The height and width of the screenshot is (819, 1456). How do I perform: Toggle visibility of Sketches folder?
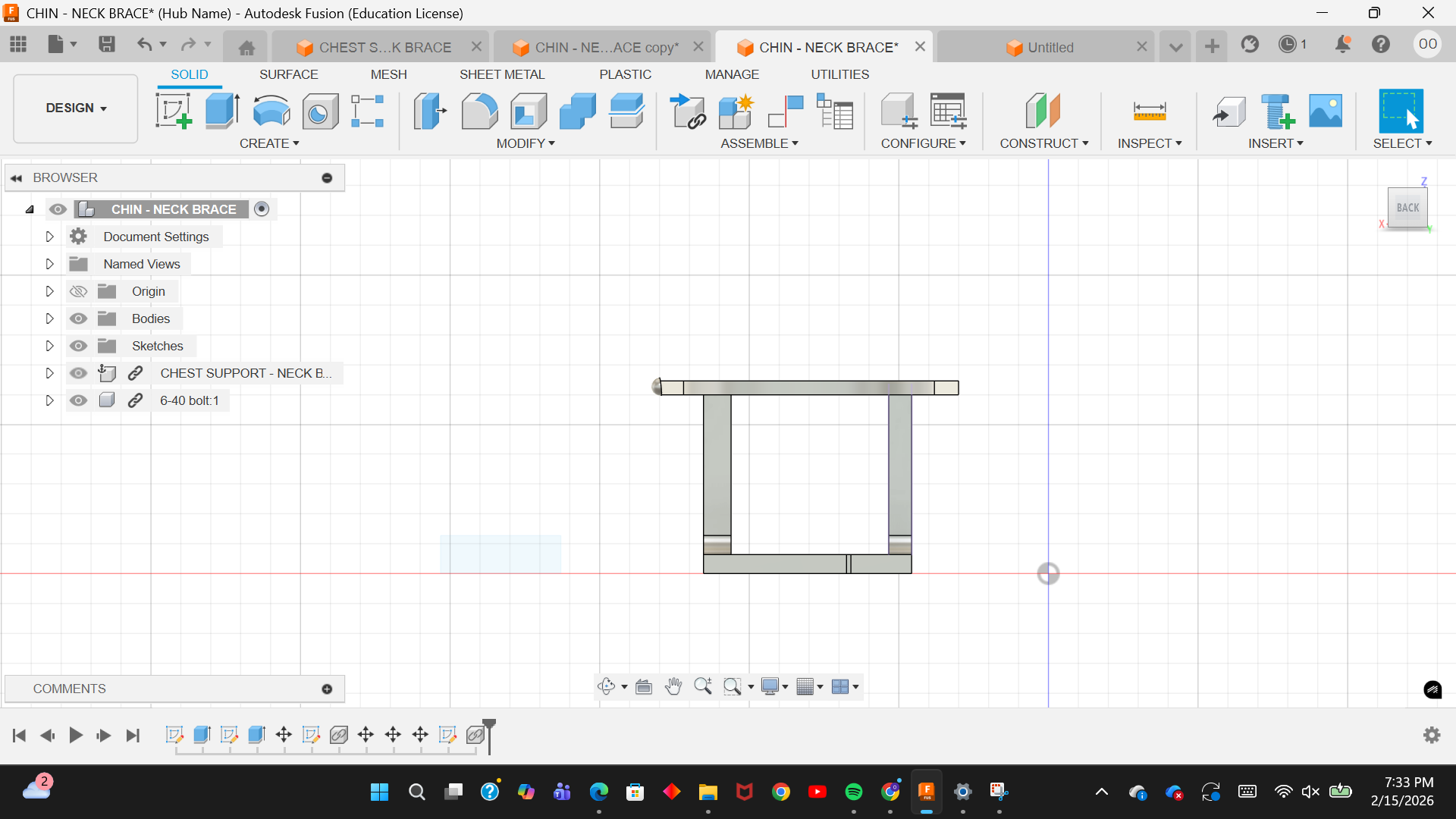pyautogui.click(x=78, y=346)
